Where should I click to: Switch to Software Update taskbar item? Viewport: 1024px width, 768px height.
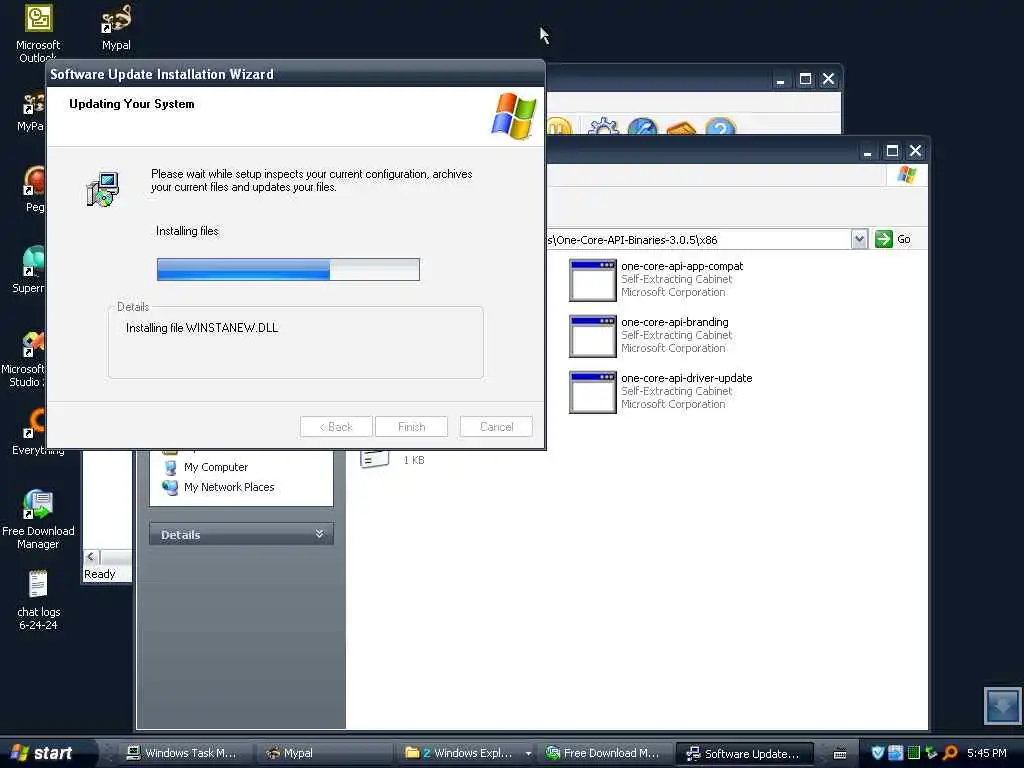tap(743, 753)
